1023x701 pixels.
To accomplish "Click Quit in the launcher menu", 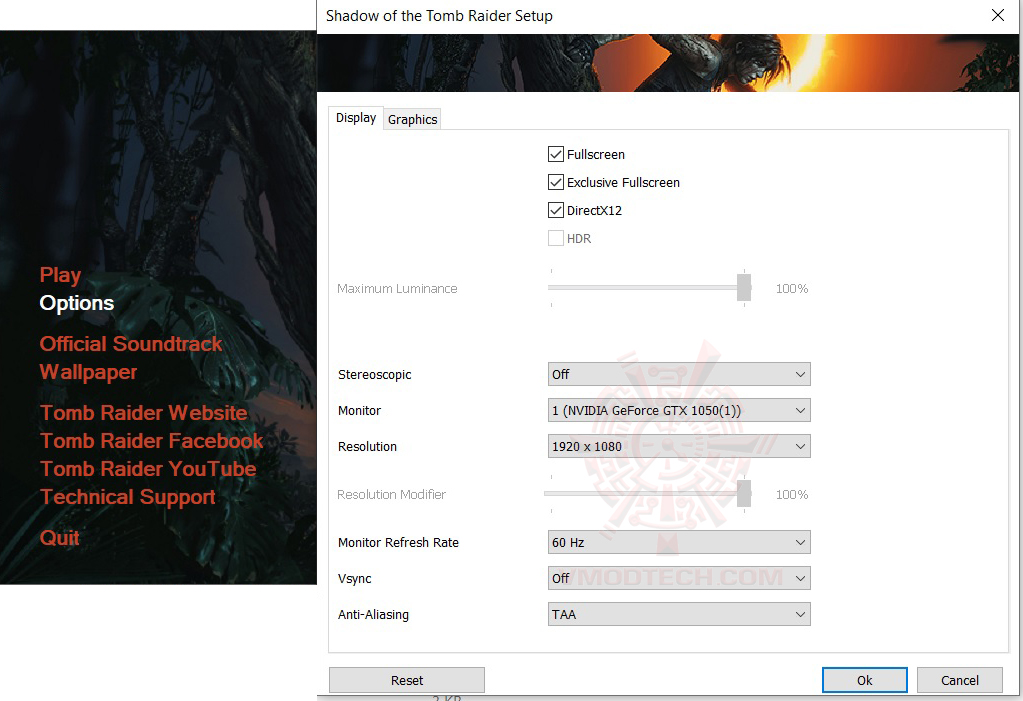I will pyautogui.click(x=60, y=538).
